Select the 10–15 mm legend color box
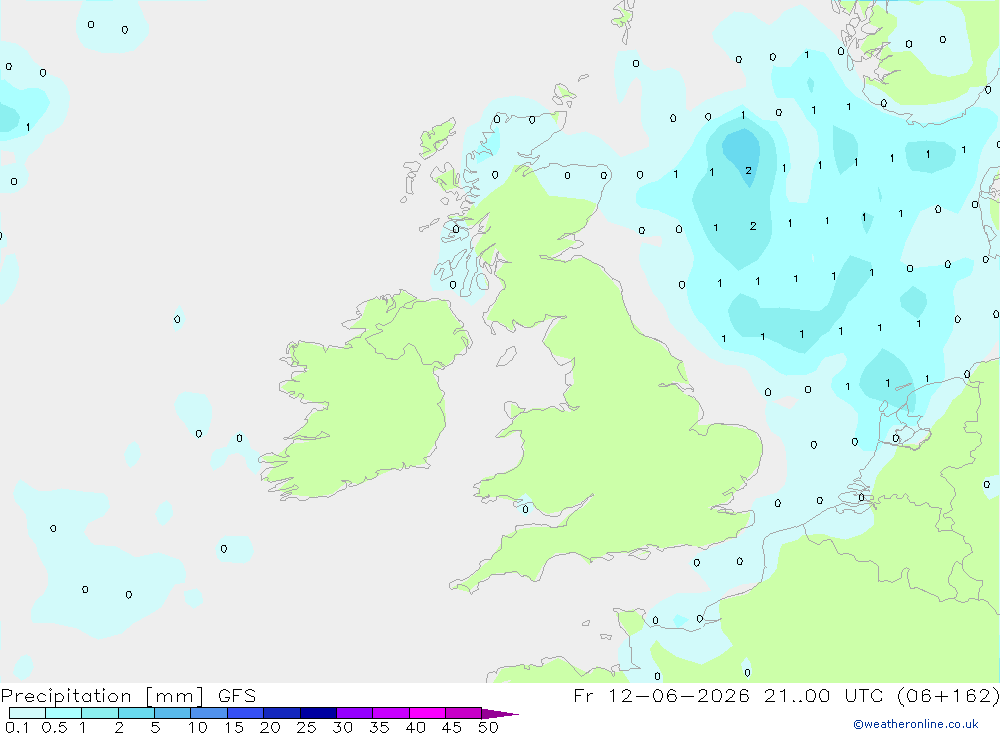Screen dimensions: 1000x733 (209, 713)
